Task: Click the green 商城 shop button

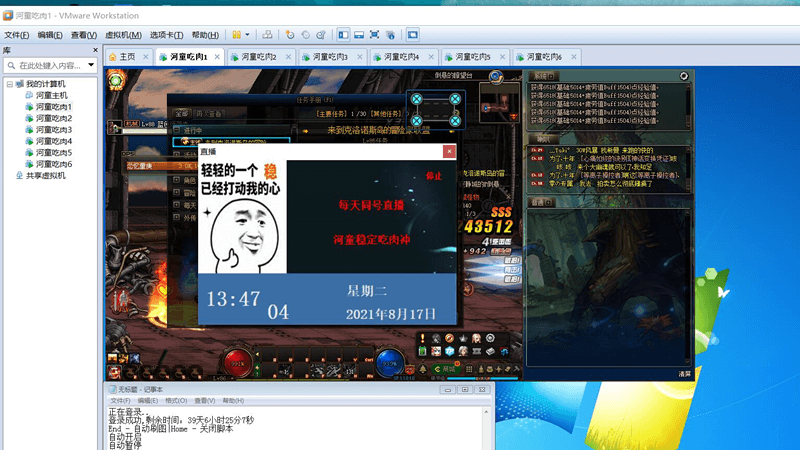Action: coord(445,369)
